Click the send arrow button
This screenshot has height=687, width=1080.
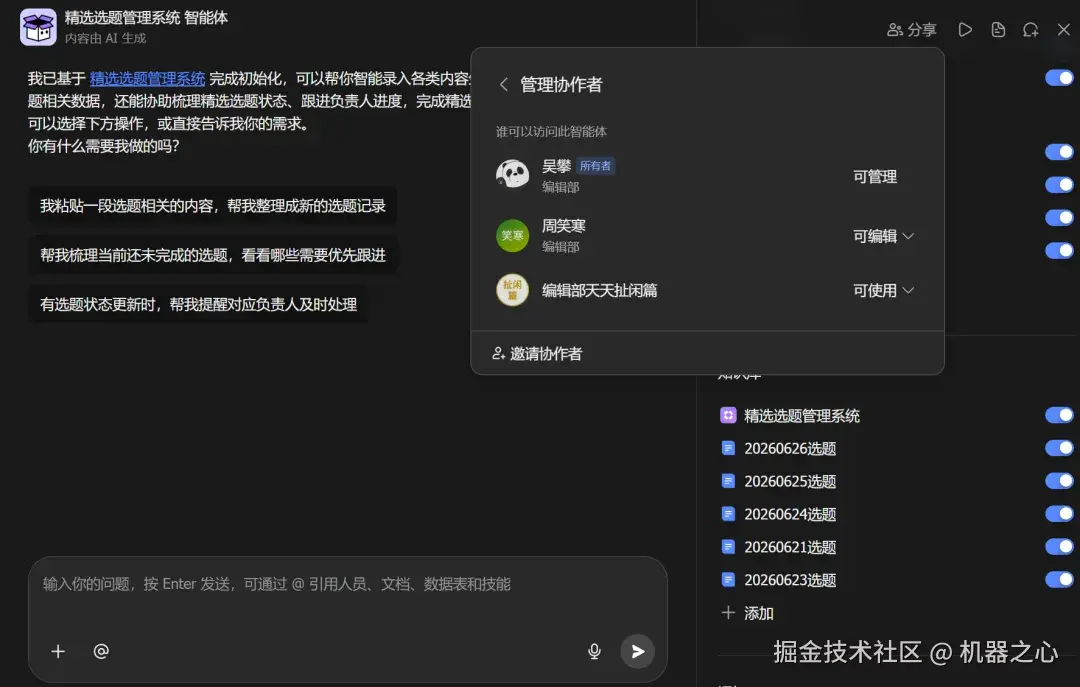point(638,651)
